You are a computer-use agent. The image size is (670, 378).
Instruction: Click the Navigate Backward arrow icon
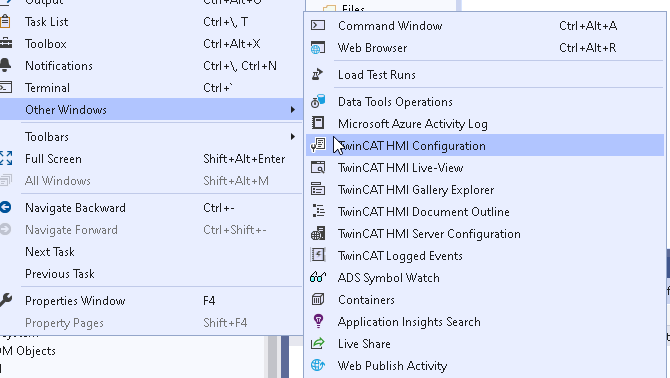point(5,207)
